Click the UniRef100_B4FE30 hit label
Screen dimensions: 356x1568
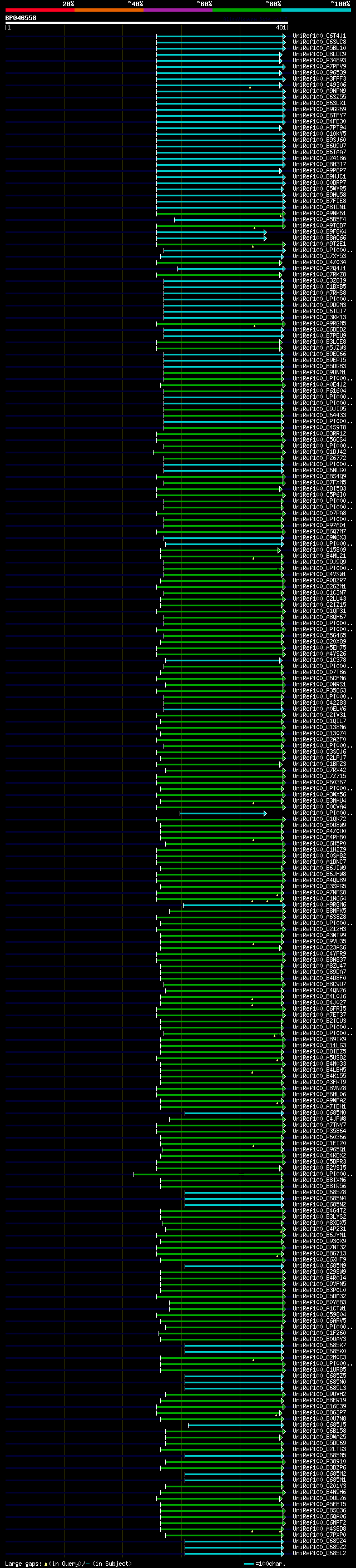pyautogui.click(x=319, y=121)
